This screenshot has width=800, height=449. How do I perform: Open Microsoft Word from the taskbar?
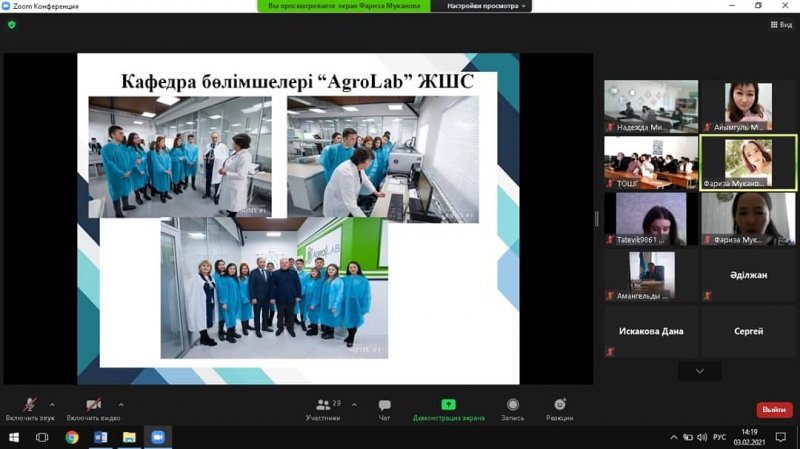[100, 438]
